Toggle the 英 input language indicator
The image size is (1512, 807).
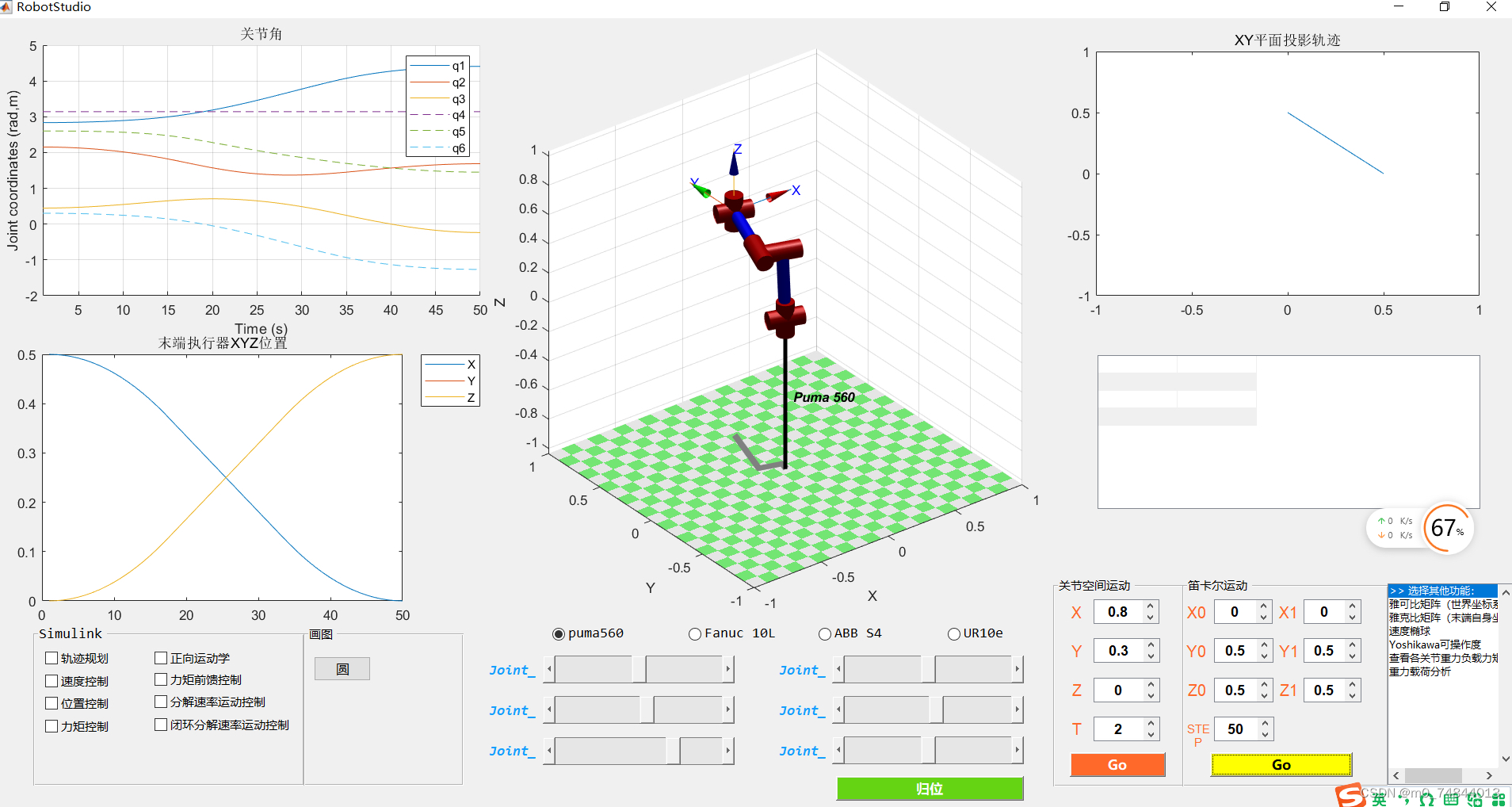(1380, 800)
